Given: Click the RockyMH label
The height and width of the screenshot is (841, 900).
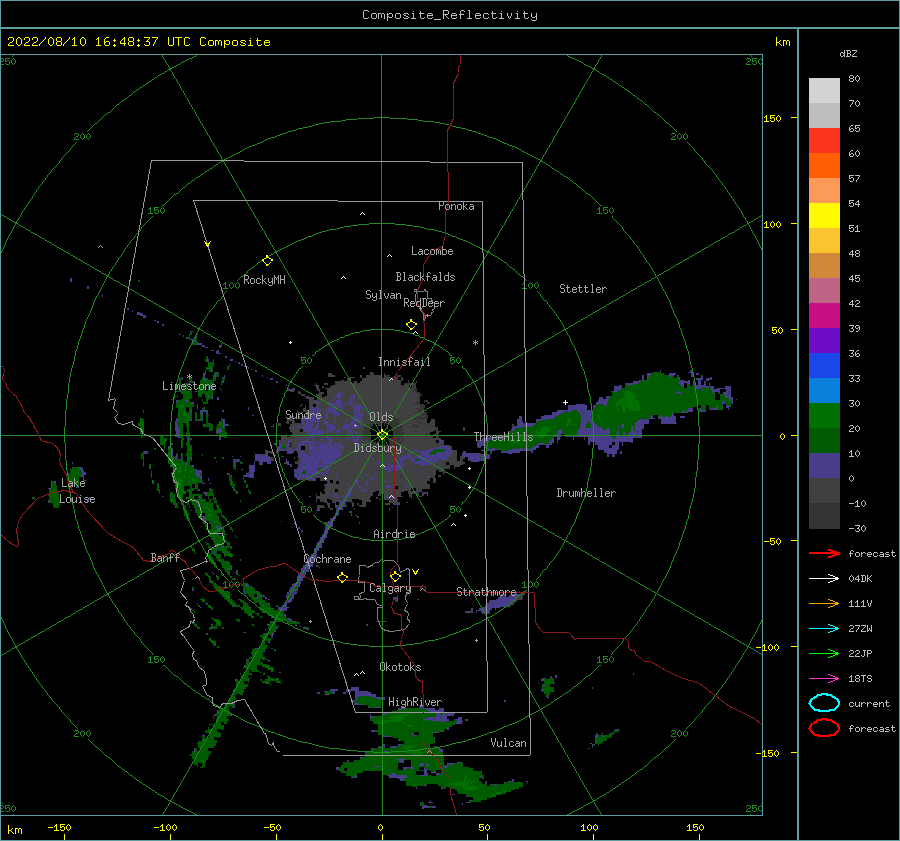Looking at the screenshot, I should [264, 280].
